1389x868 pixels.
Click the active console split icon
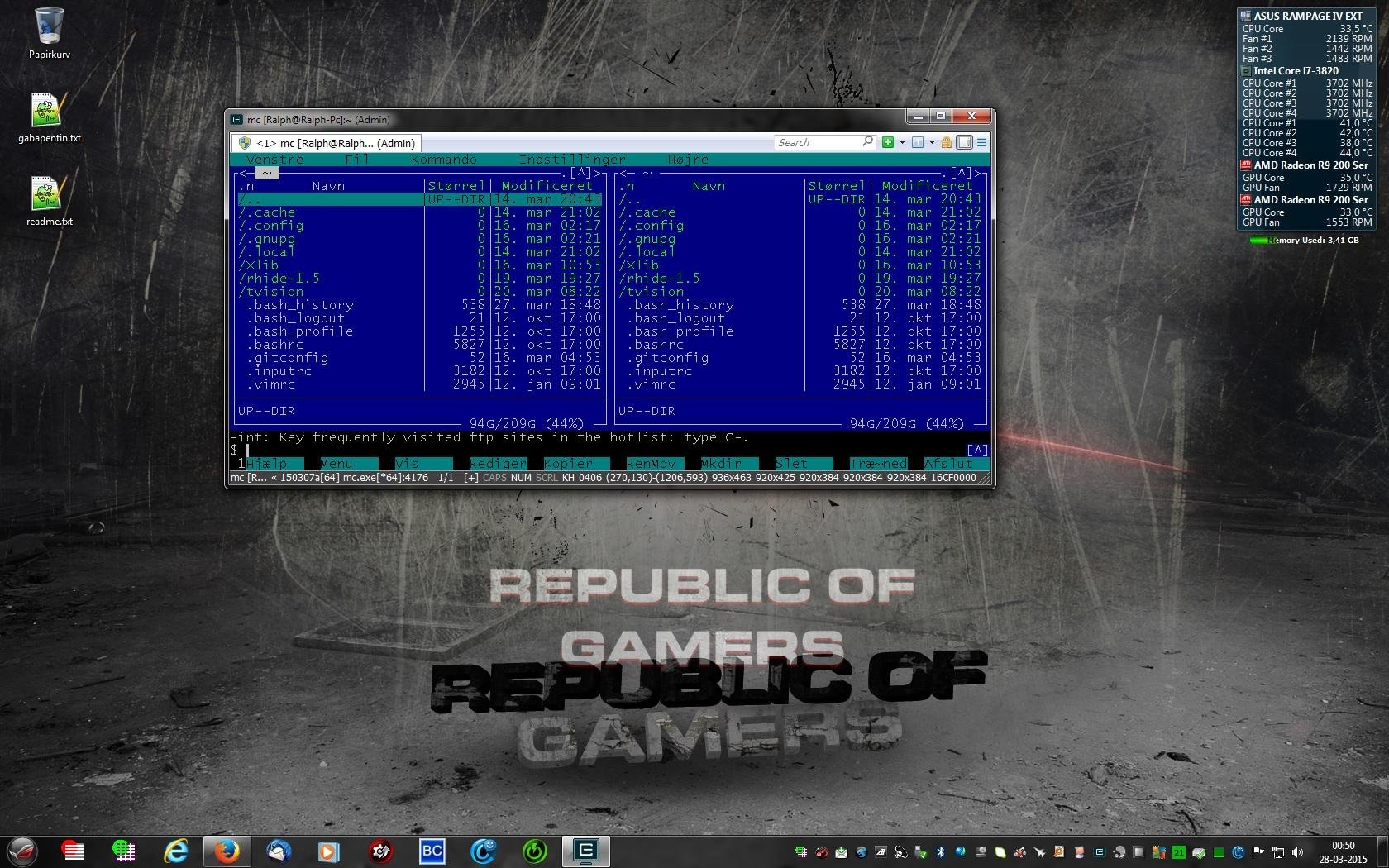pyautogui.click(x=917, y=142)
